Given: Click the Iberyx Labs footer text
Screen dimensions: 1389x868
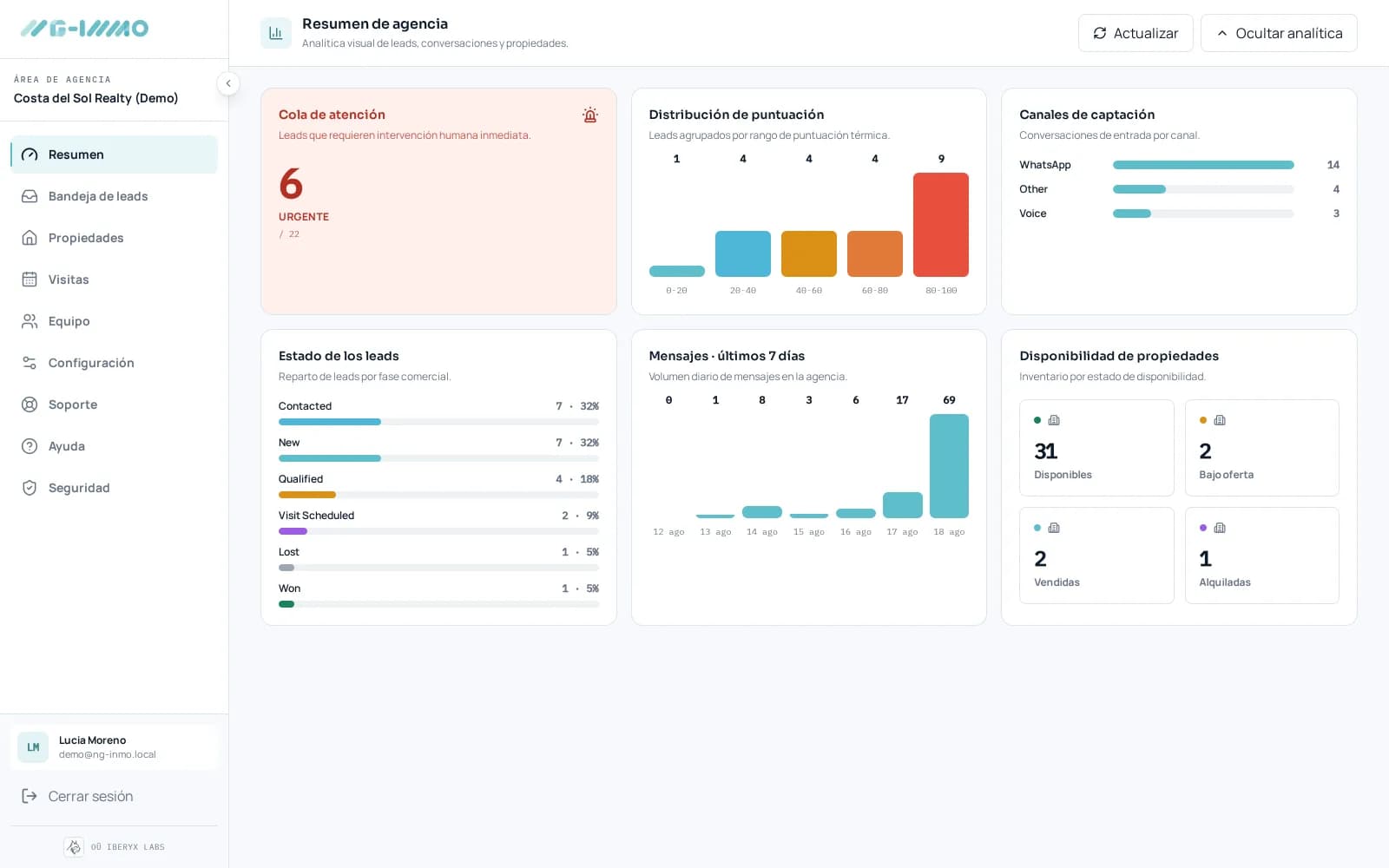Looking at the screenshot, I should [128, 847].
